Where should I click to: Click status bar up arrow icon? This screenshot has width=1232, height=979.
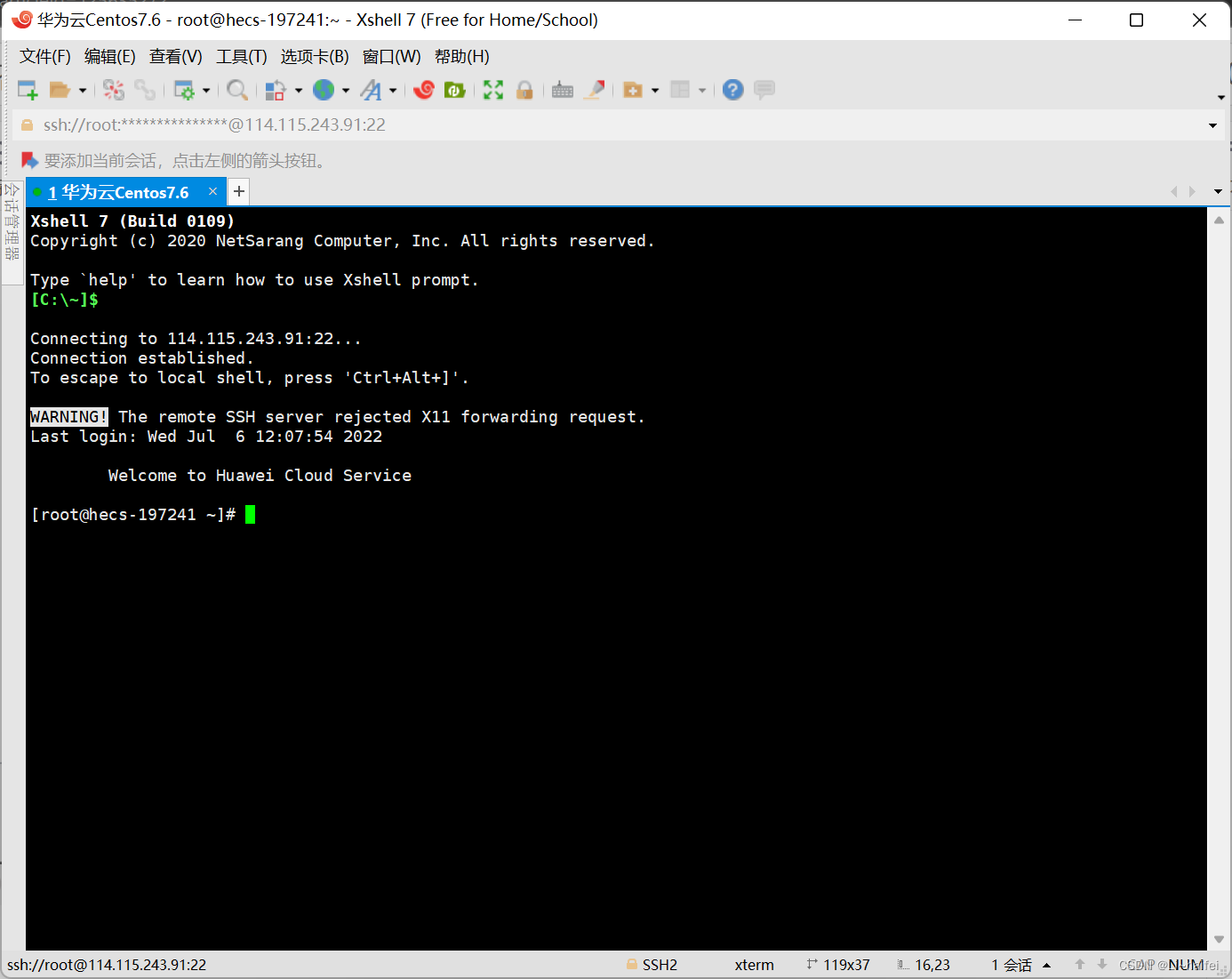pos(1080,964)
